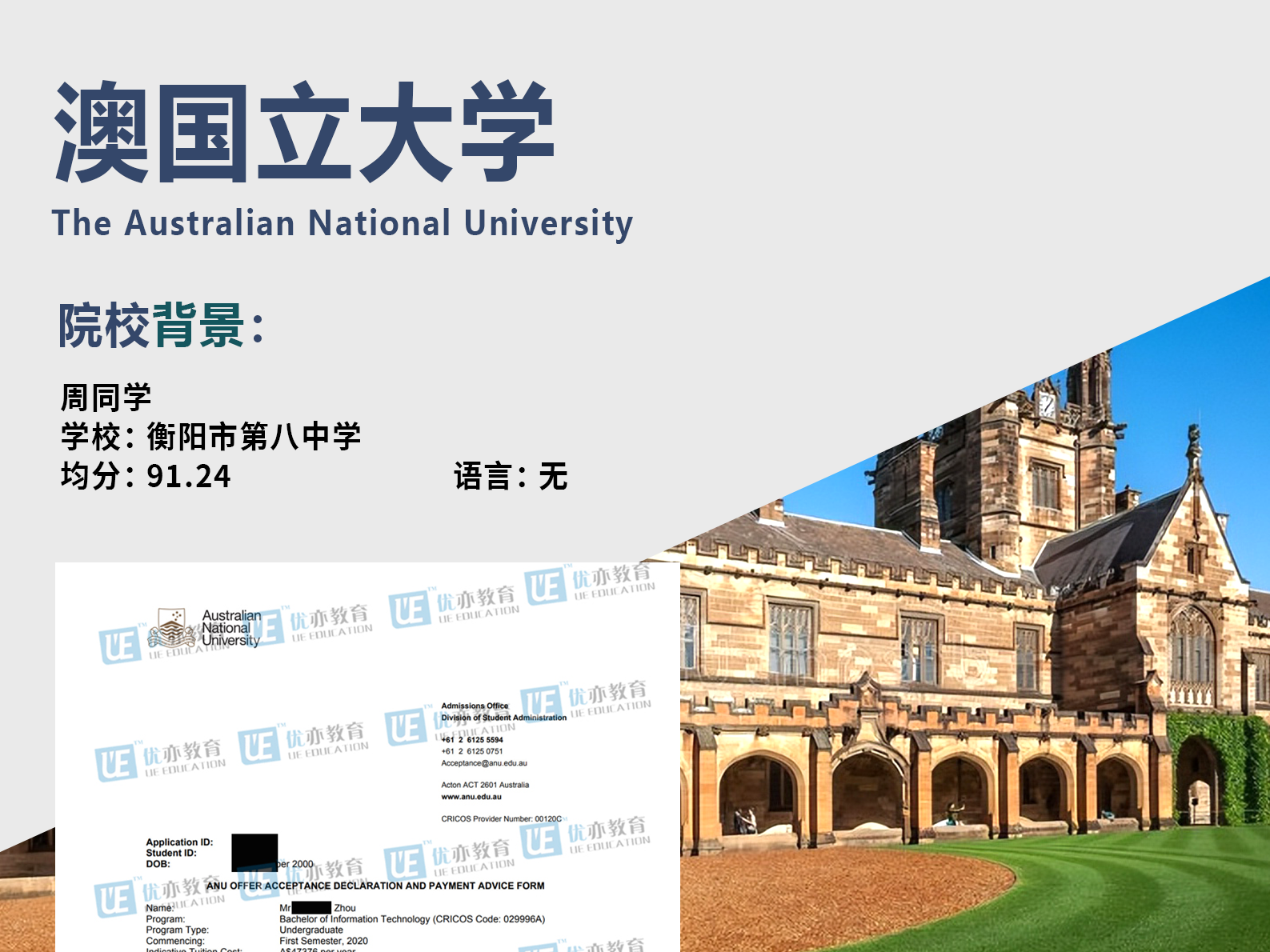Click Bachelor of Information Technology program text

[x=412, y=919]
